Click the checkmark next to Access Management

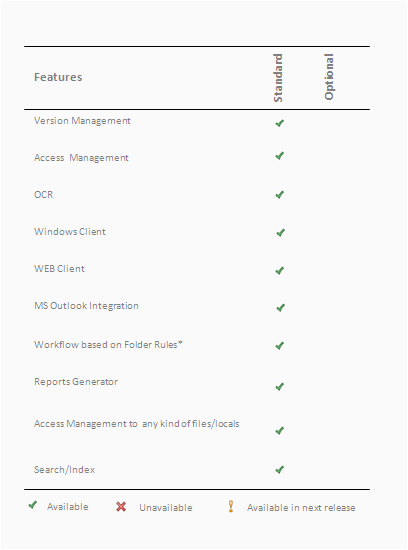coord(280,156)
